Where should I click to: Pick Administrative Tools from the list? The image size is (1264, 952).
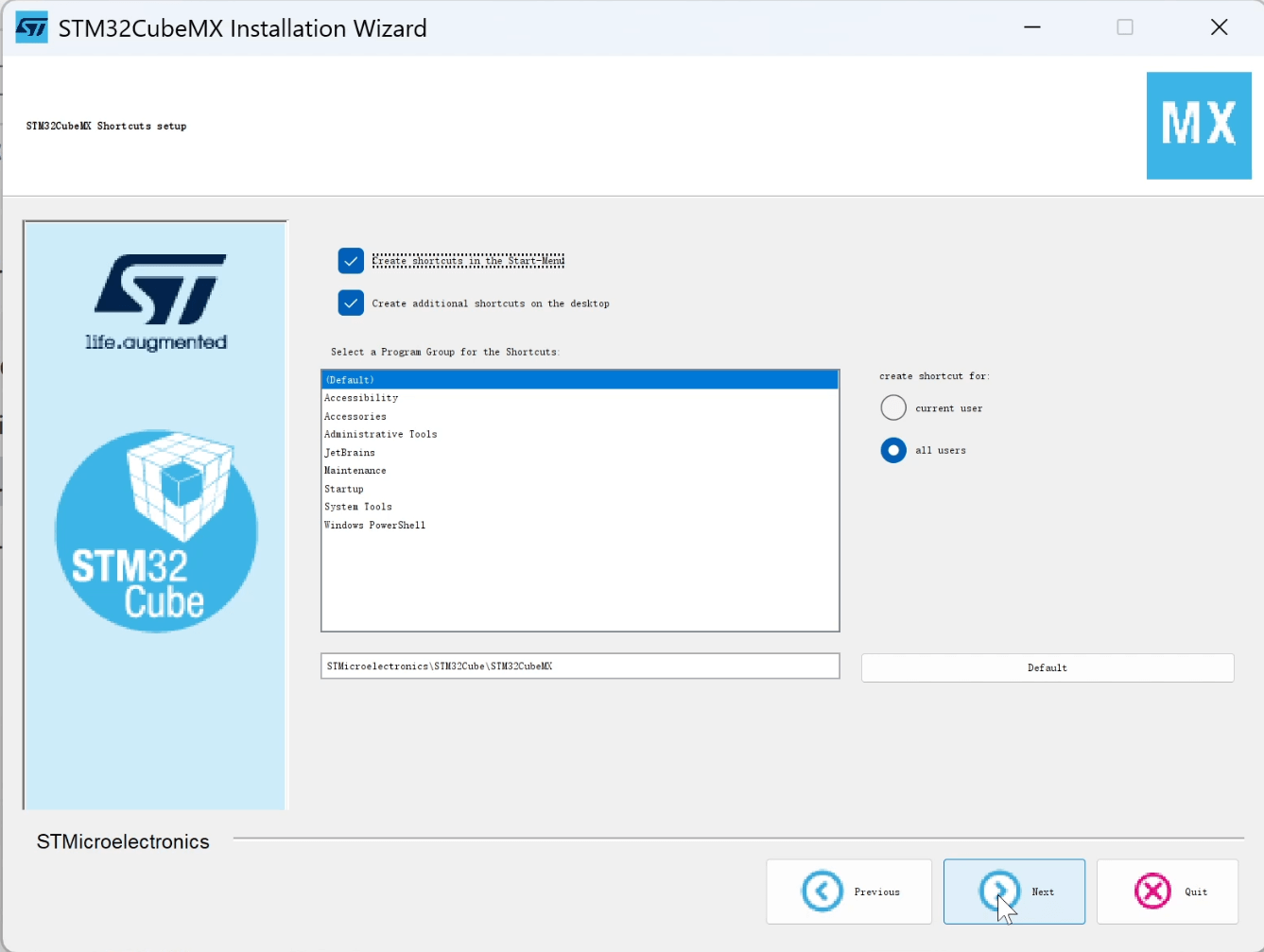click(380, 434)
